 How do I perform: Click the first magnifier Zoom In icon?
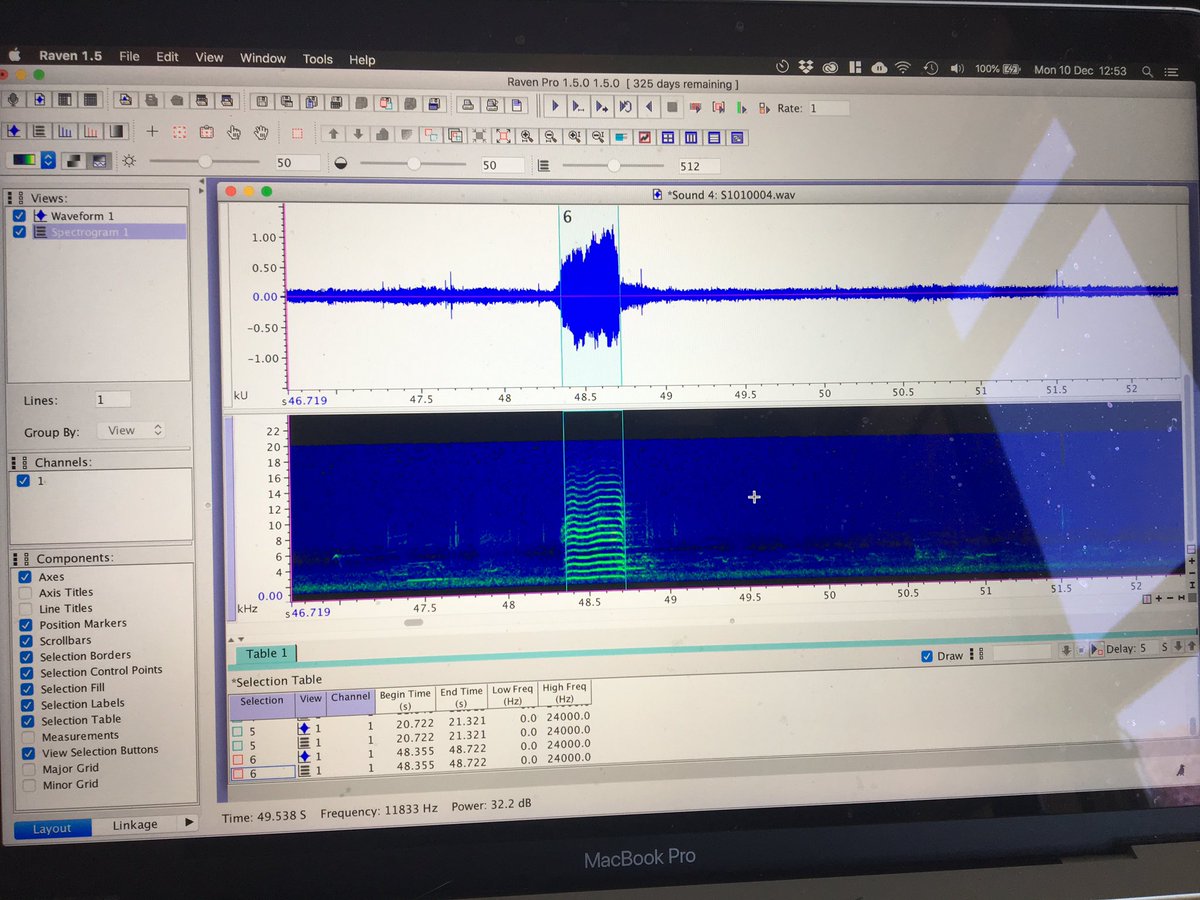[526, 136]
